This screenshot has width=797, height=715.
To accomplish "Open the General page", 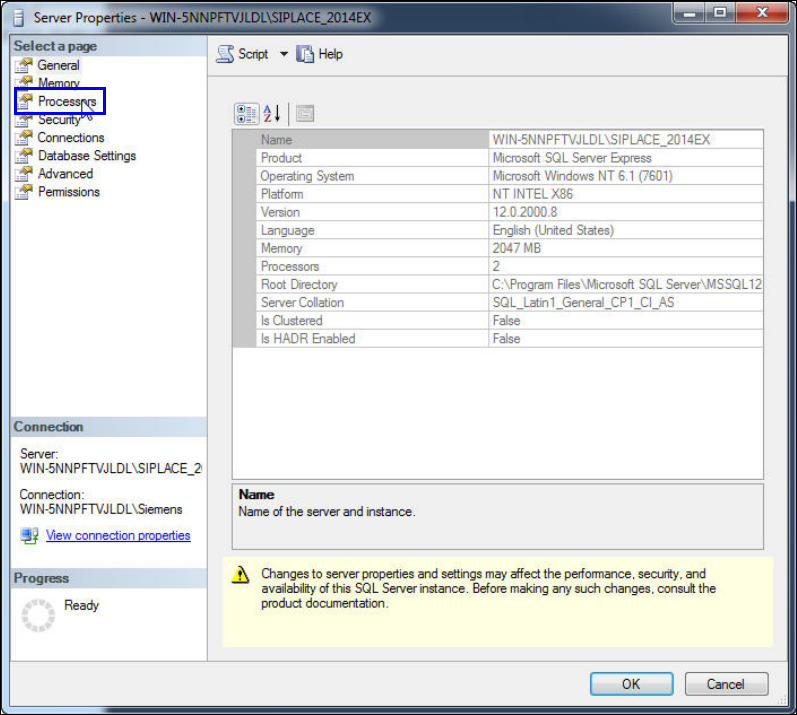I will pyautogui.click(x=58, y=66).
